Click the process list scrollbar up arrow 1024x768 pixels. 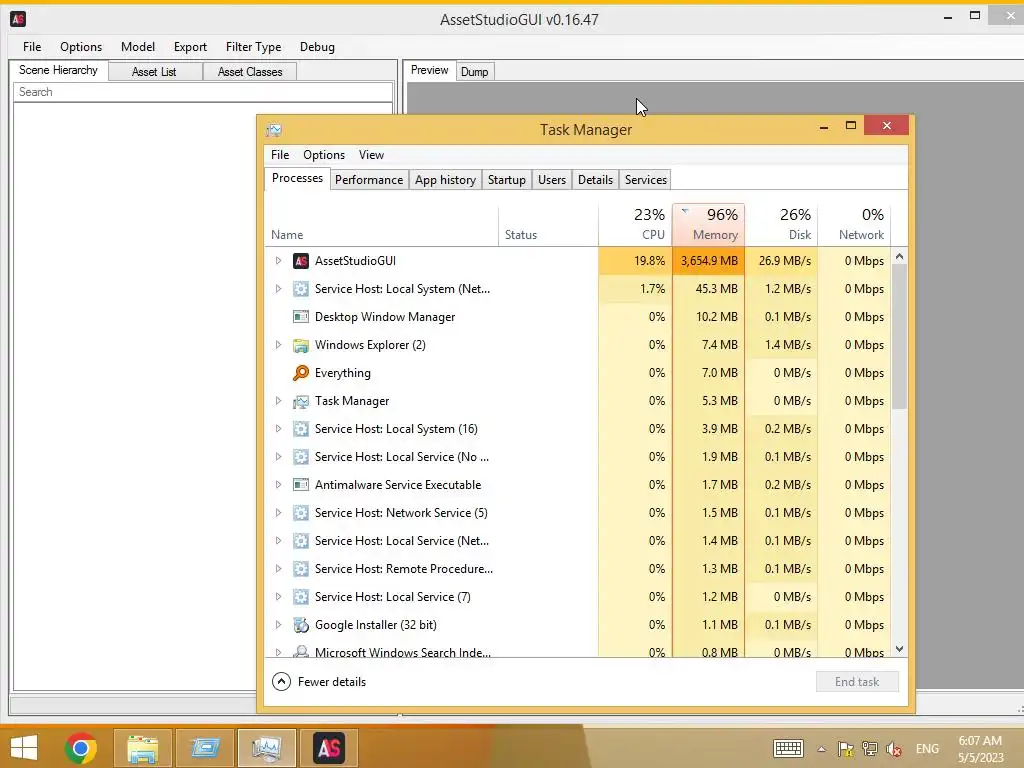[x=899, y=257]
